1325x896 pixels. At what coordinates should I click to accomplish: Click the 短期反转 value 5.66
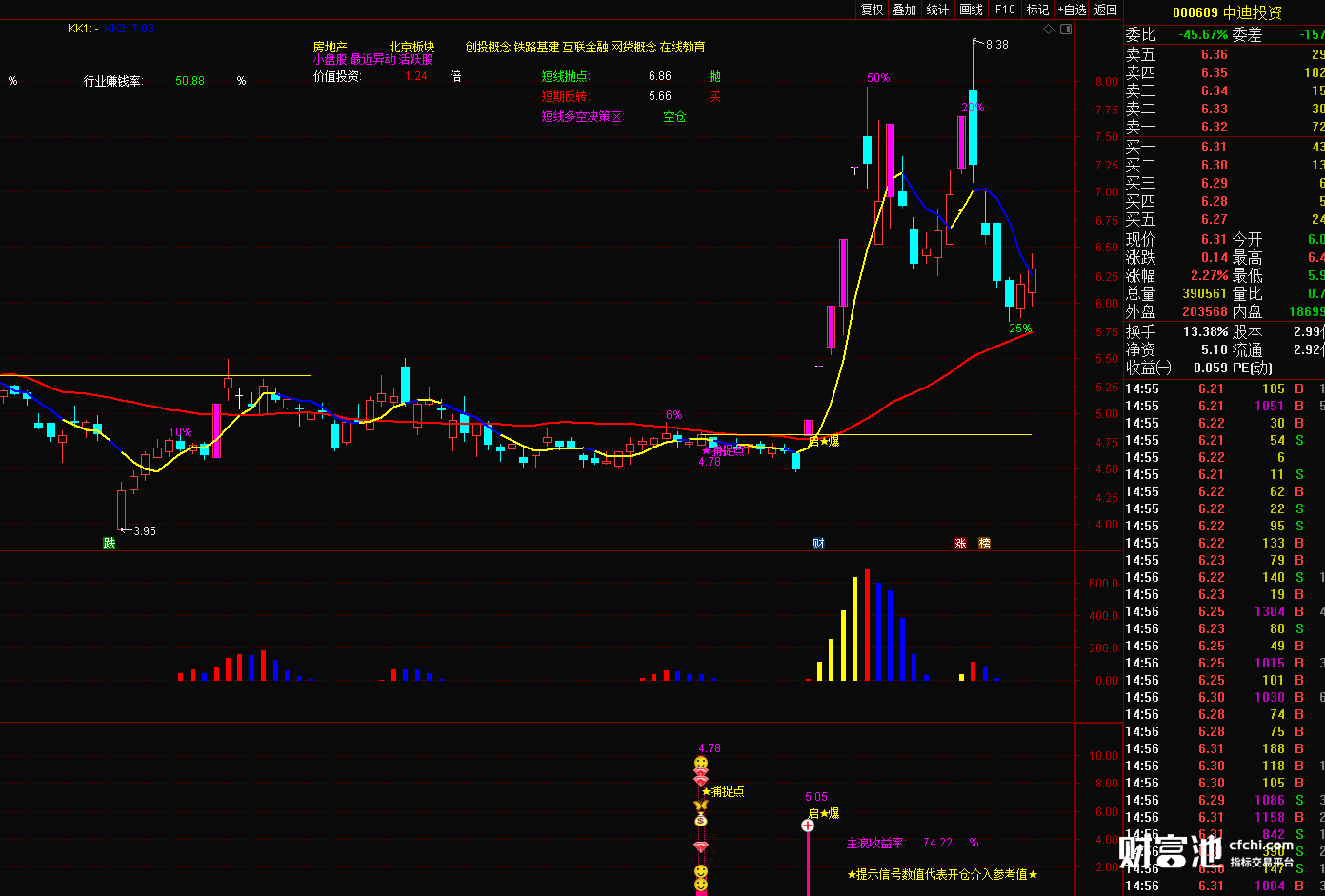coord(659,96)
